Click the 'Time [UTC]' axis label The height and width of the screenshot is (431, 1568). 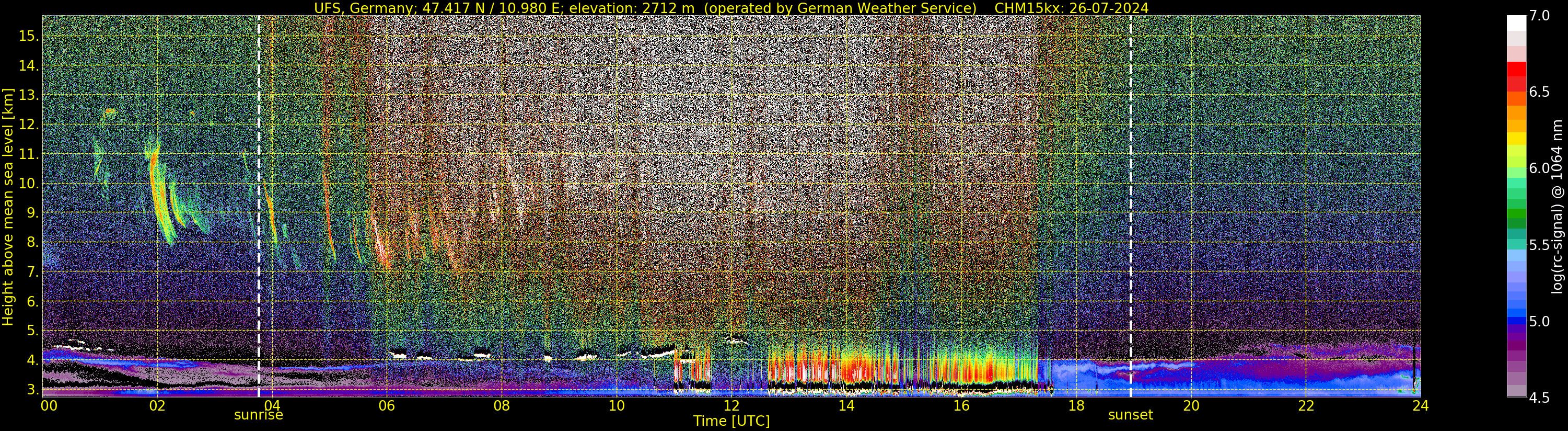point(731,421)
